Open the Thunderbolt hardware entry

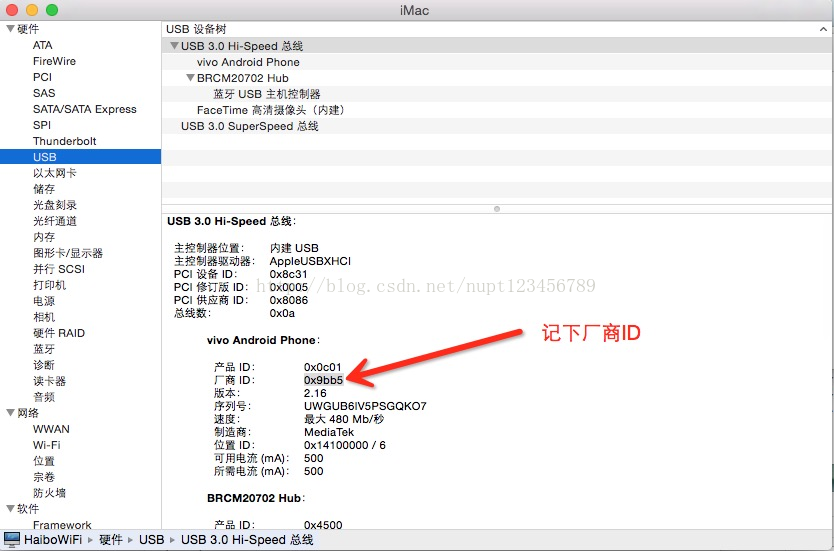[x=64, y=141]
